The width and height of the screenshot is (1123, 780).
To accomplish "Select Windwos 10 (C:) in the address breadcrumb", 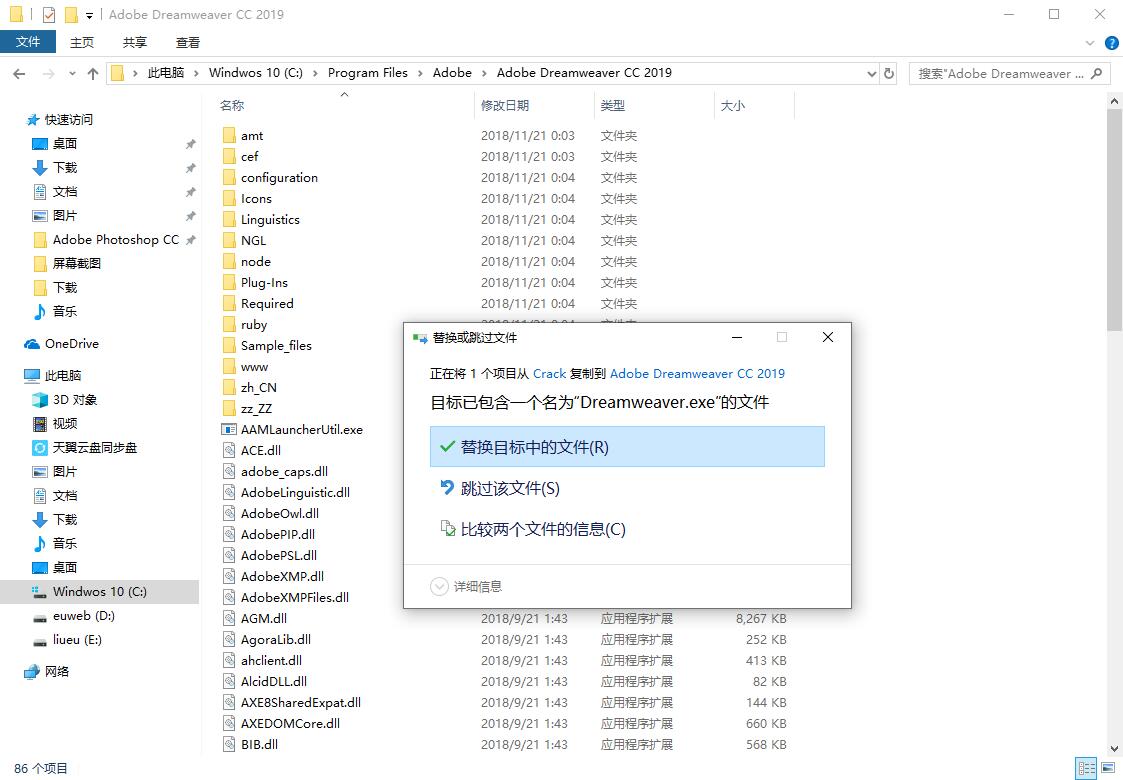I will [256, 72].
